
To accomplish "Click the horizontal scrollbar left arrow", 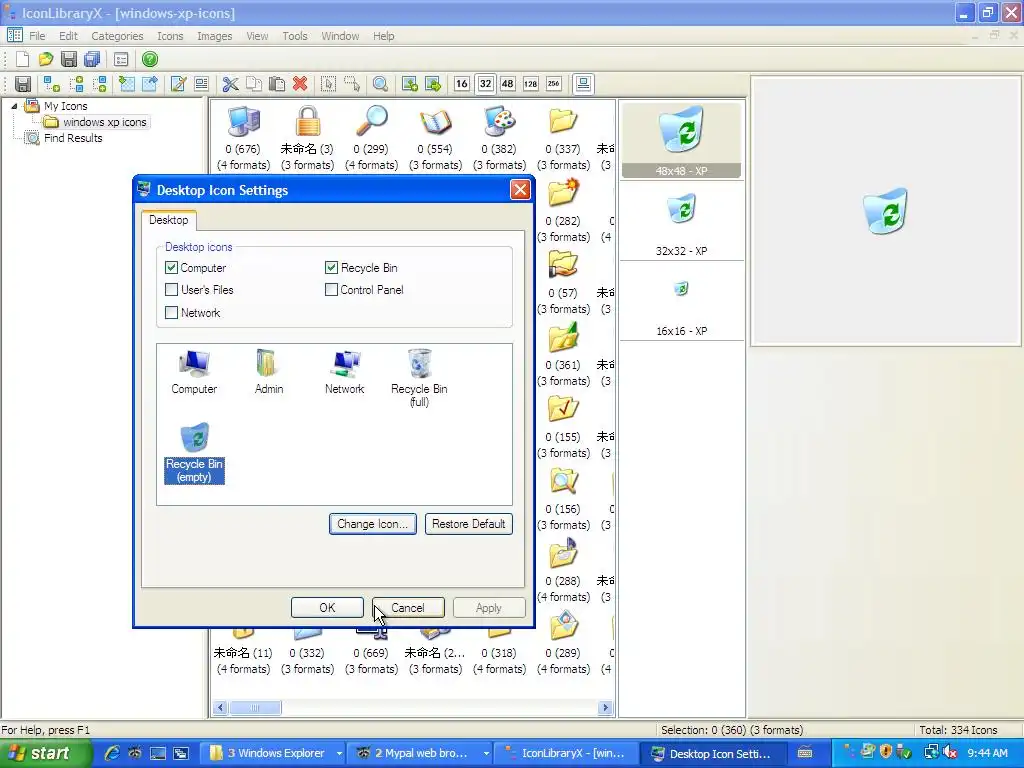I will (220, 707).
